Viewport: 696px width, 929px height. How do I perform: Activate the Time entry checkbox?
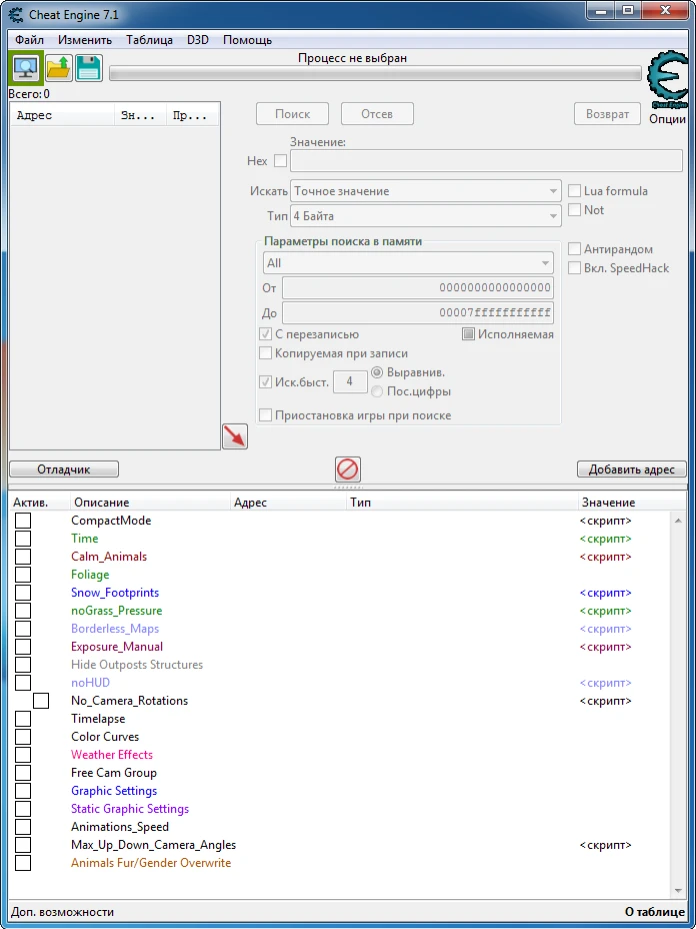pos(23,539)
